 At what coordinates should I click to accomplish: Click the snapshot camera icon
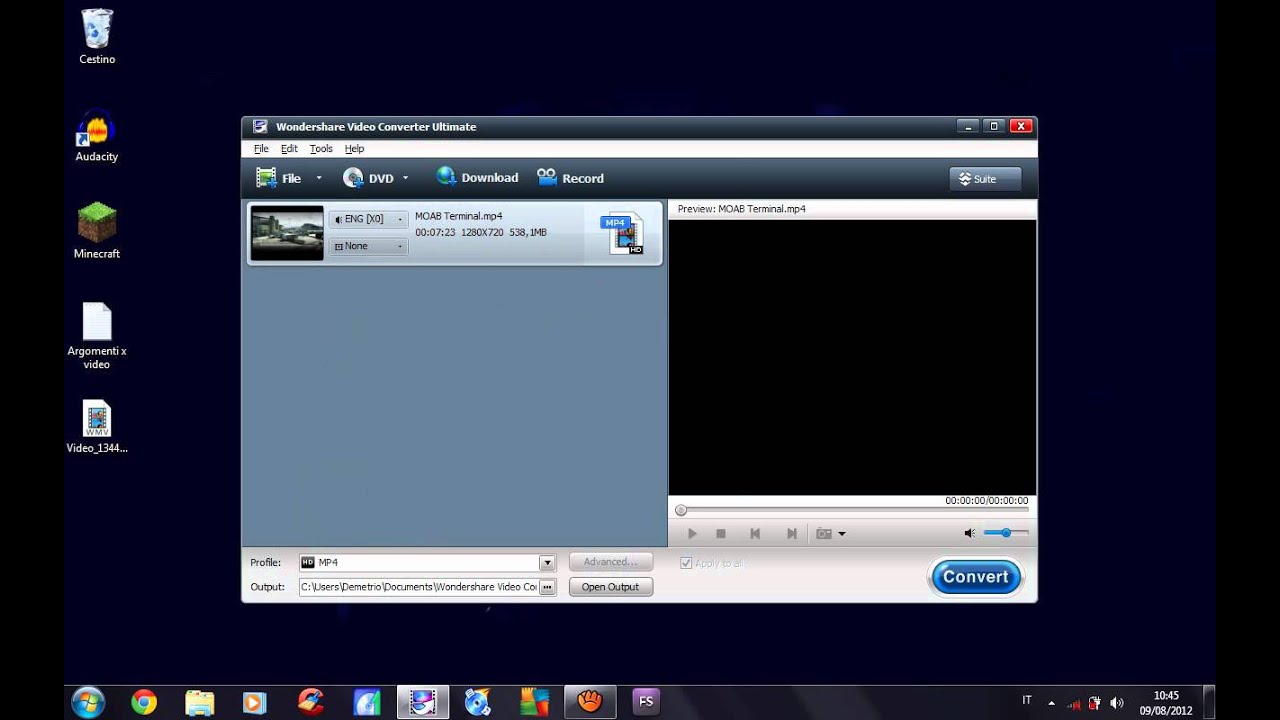pos(824,534)
